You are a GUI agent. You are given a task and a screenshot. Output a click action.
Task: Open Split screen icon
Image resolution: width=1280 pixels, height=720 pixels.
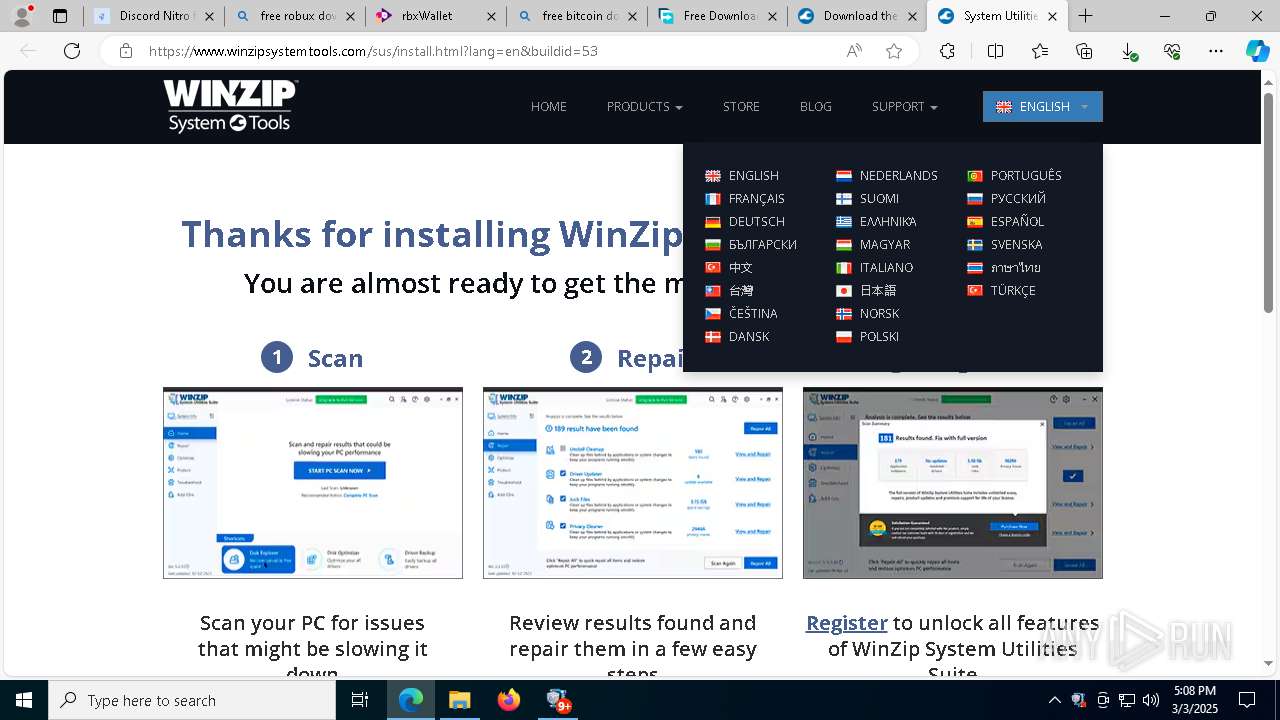[995, 51]
